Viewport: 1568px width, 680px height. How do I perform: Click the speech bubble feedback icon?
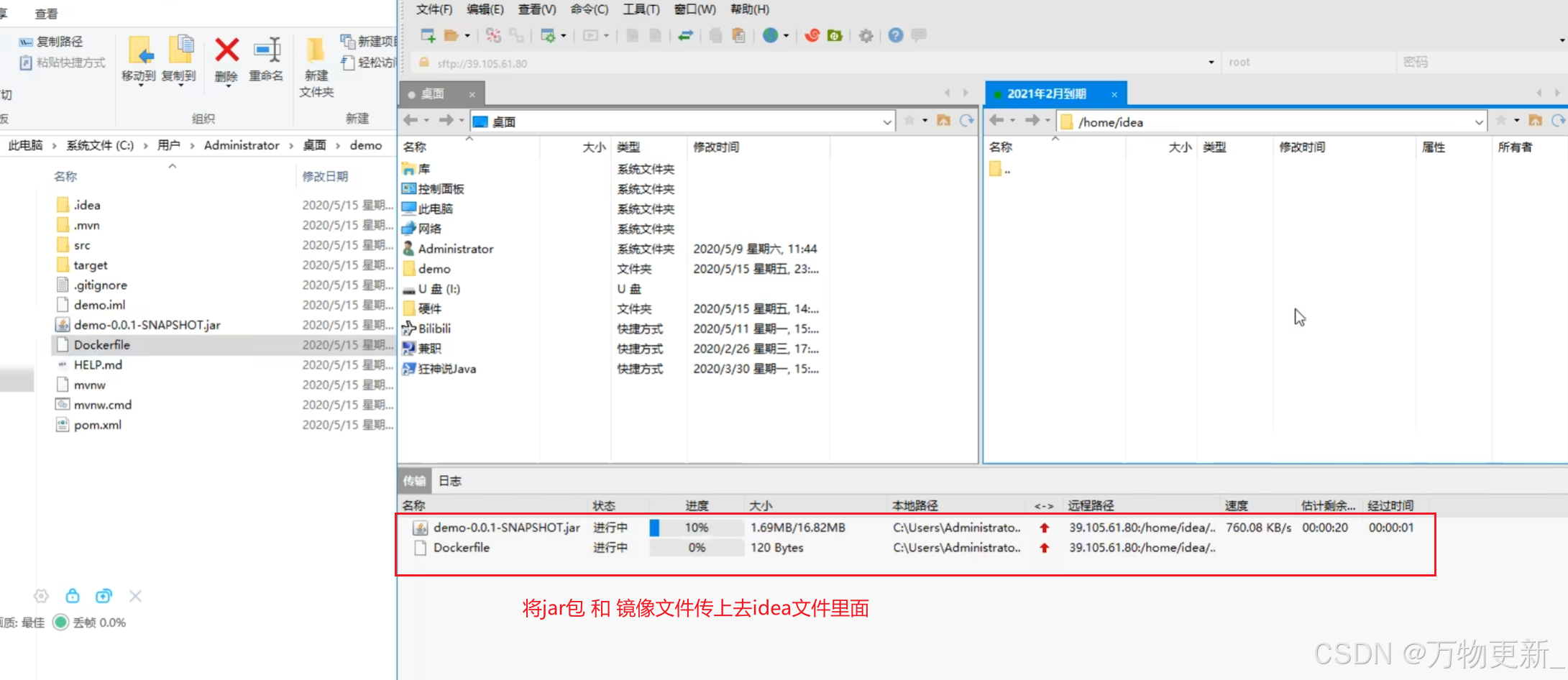coord(918,35)
